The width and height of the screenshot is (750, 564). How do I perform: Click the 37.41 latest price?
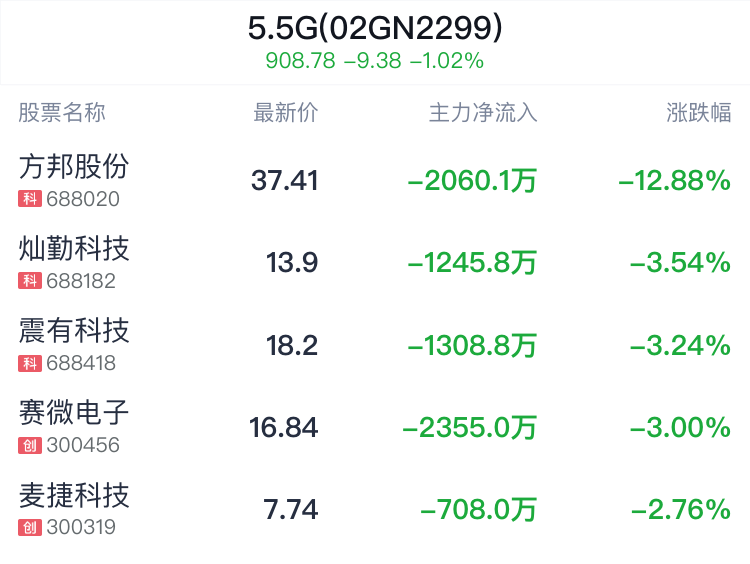pos(285,180)
